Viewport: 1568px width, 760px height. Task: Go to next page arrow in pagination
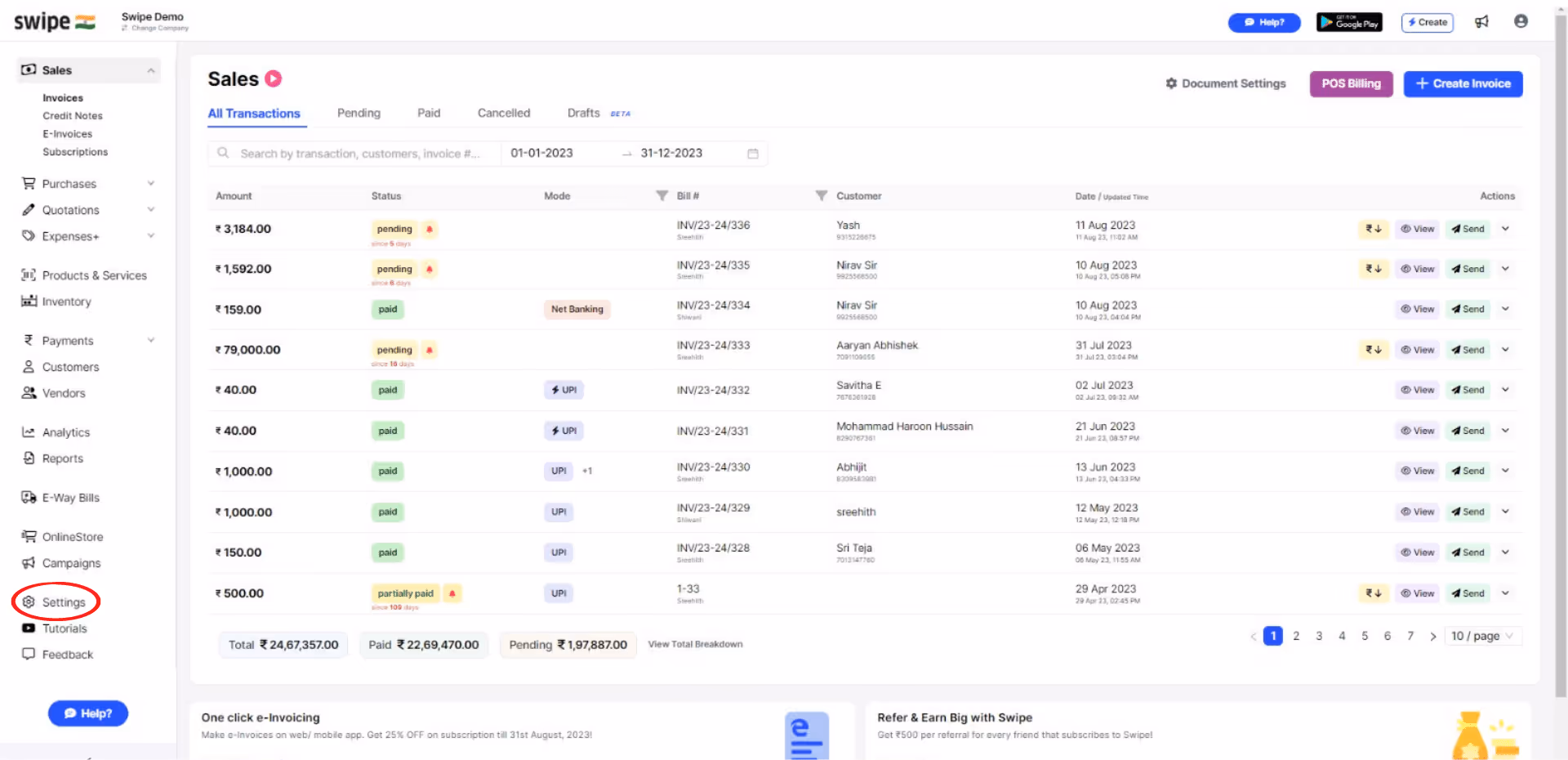click(x=1433, y=636)
